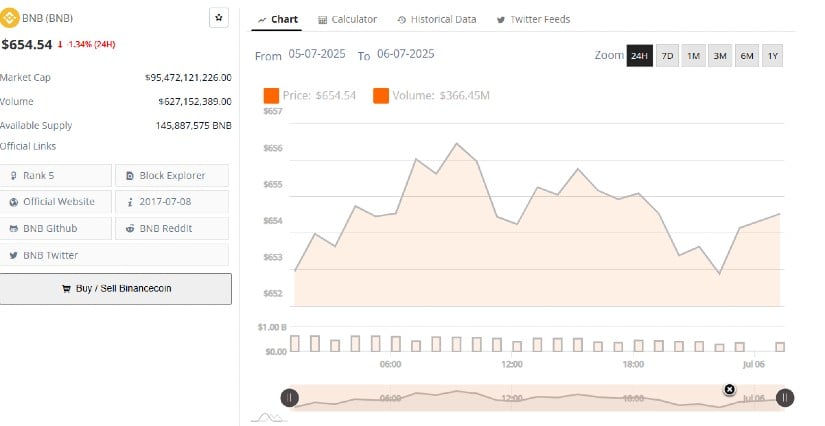Click the 12:00 time axis label
This screenshot has height=426, width=825.
coord(512,364)
